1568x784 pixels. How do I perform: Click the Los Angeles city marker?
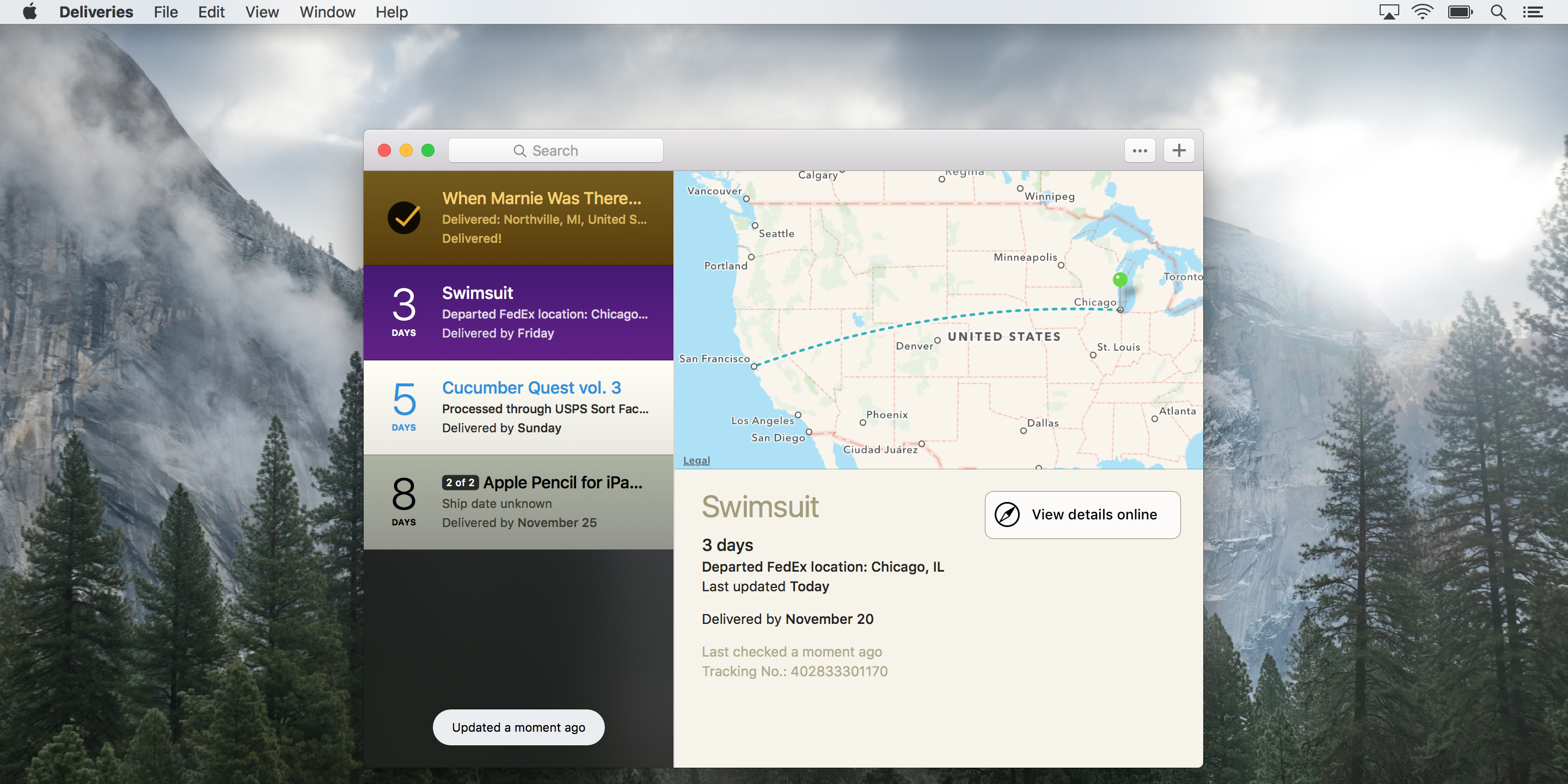pos(798,415)
